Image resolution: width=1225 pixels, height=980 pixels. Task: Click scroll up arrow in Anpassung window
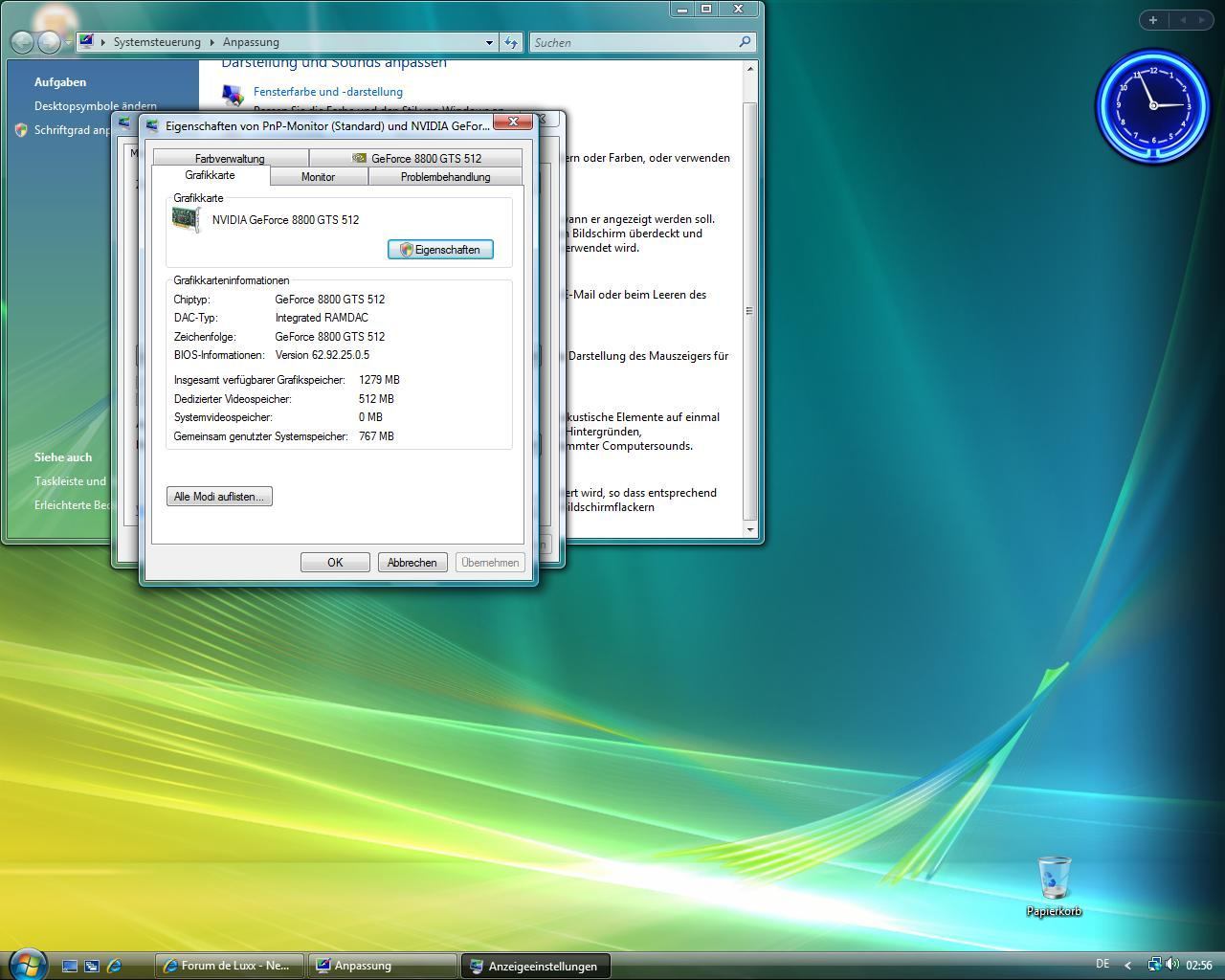749,68
